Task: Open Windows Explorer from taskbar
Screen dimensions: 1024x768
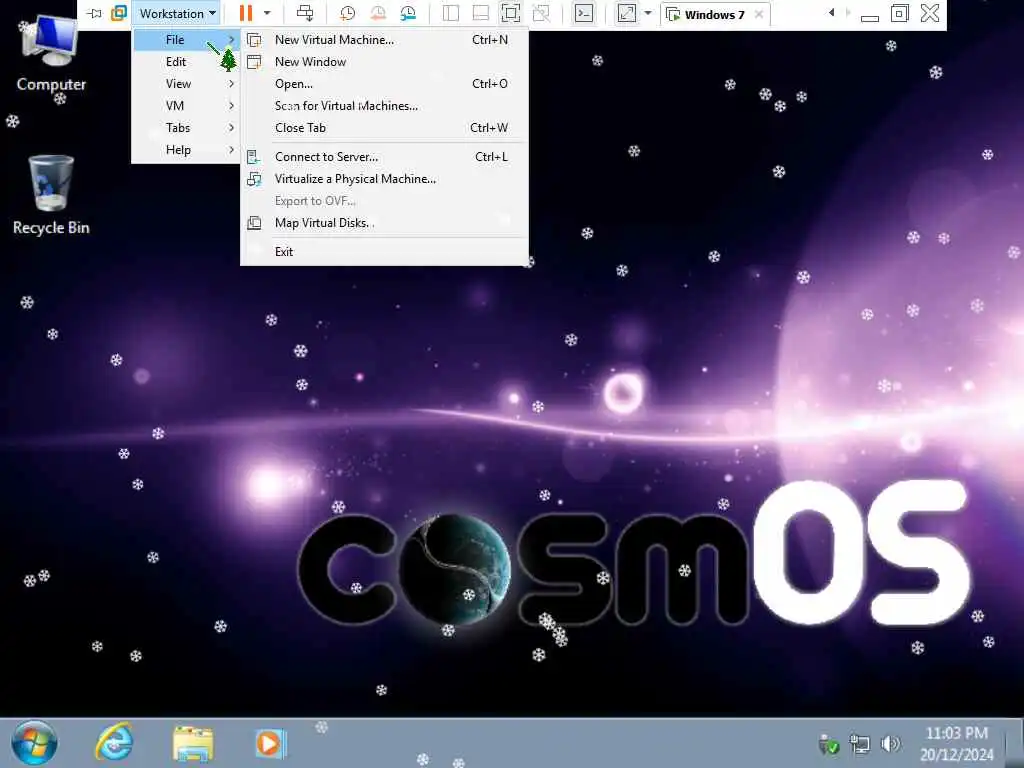Action: click(193, 743)
